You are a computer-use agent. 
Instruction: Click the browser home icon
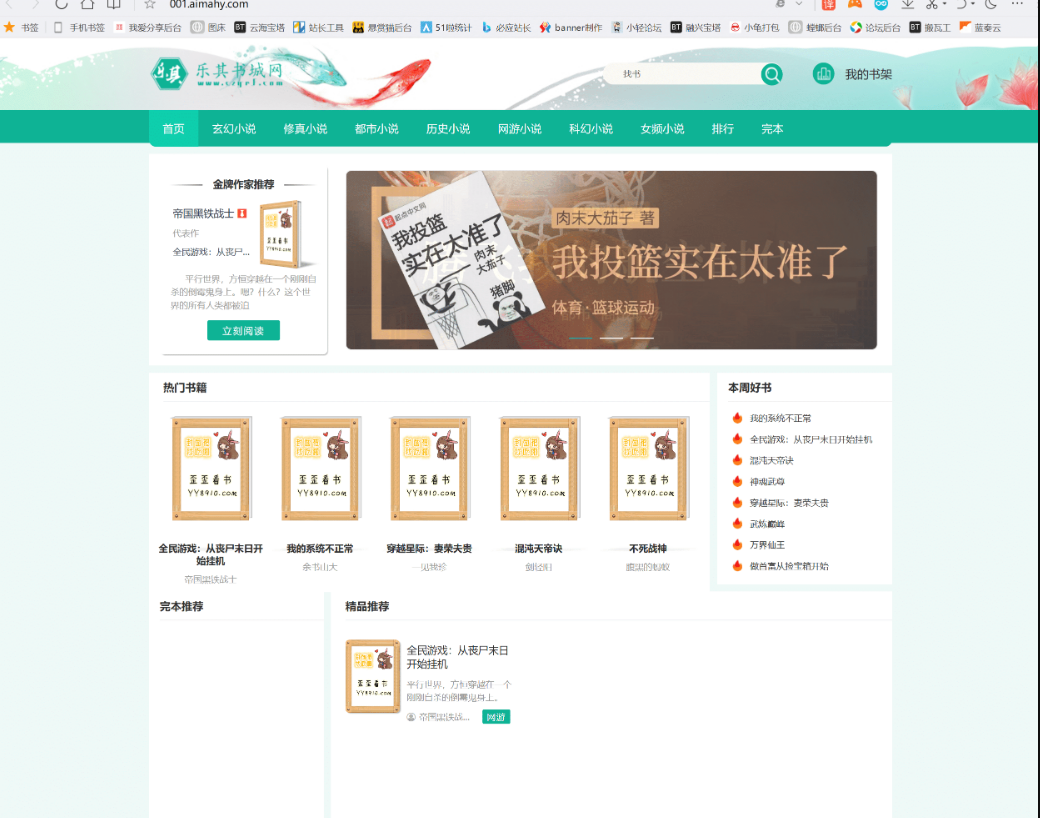point(88,4)
